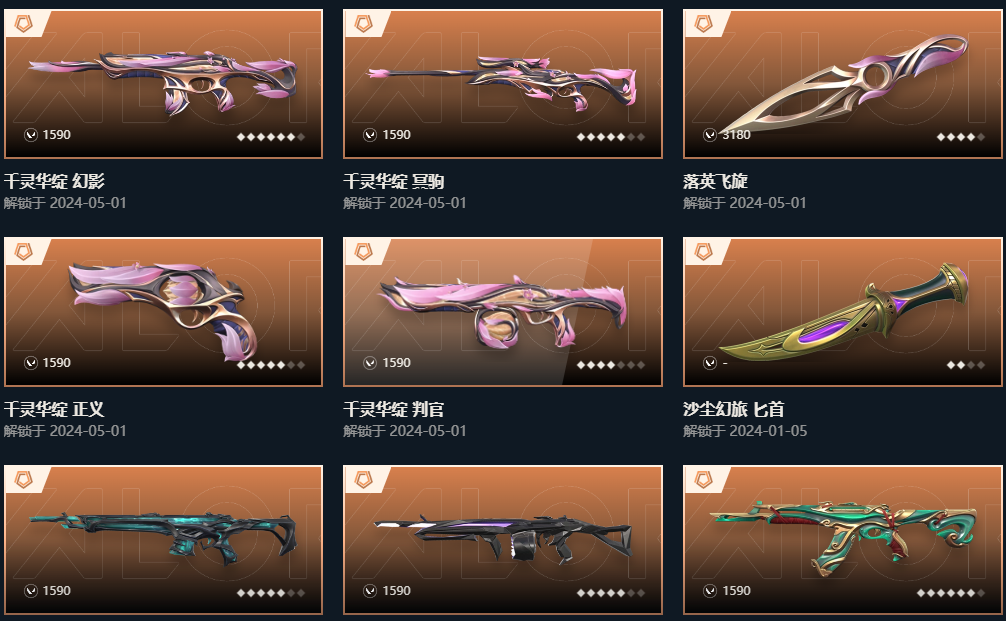Open the 千灵华绽 幻影 rifle thumbnail

164,83
